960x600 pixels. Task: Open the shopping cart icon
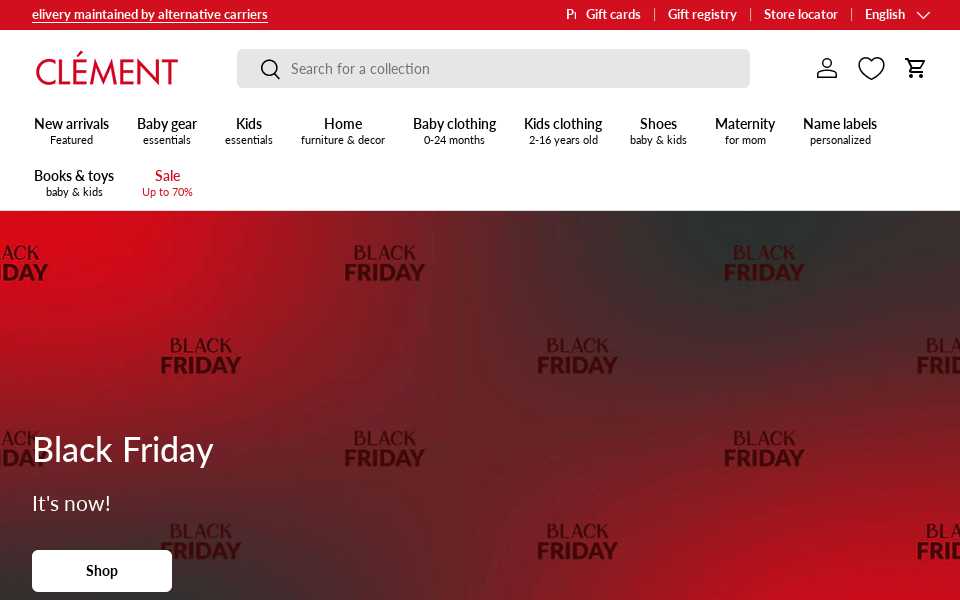point(915,68)
